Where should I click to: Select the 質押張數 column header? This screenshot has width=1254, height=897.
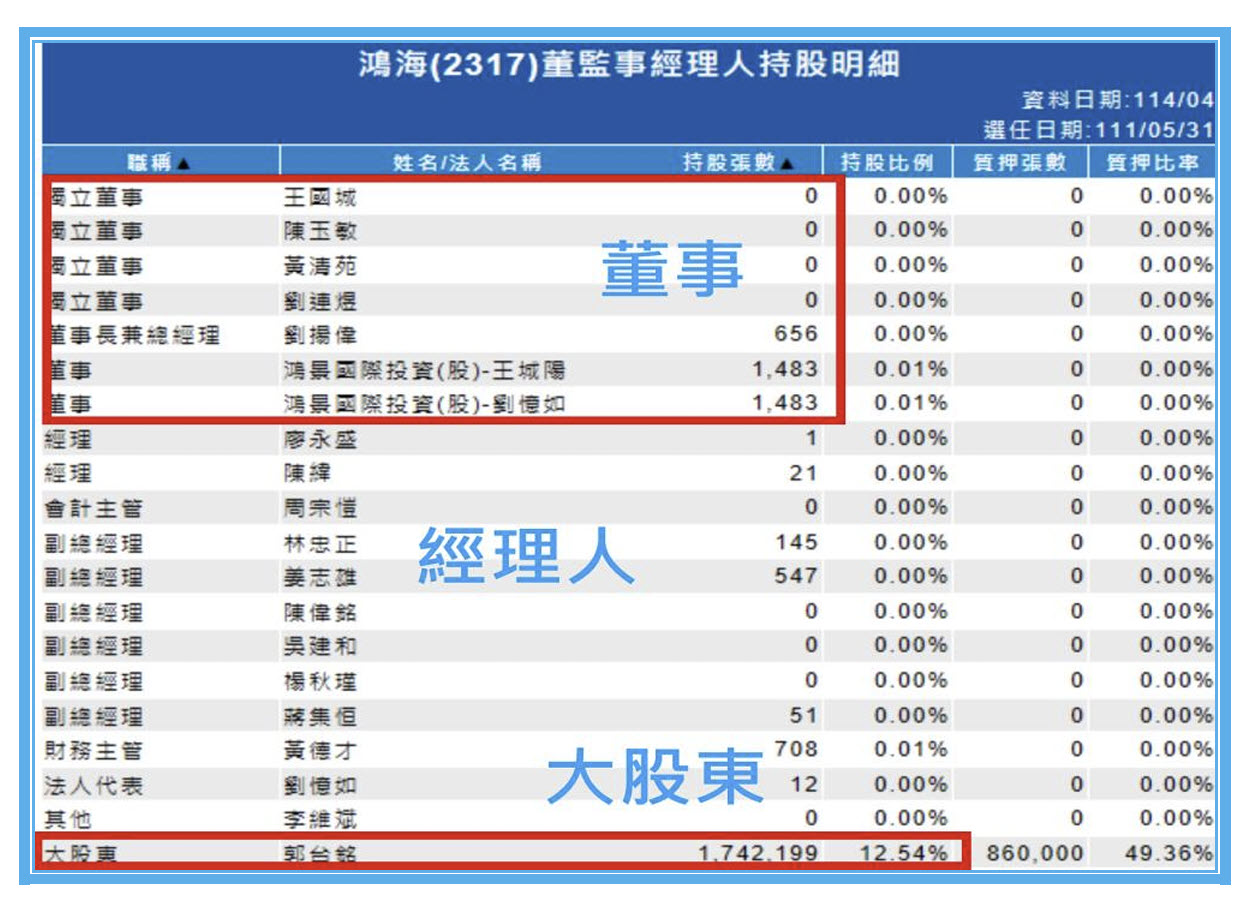pos(1020,162)
